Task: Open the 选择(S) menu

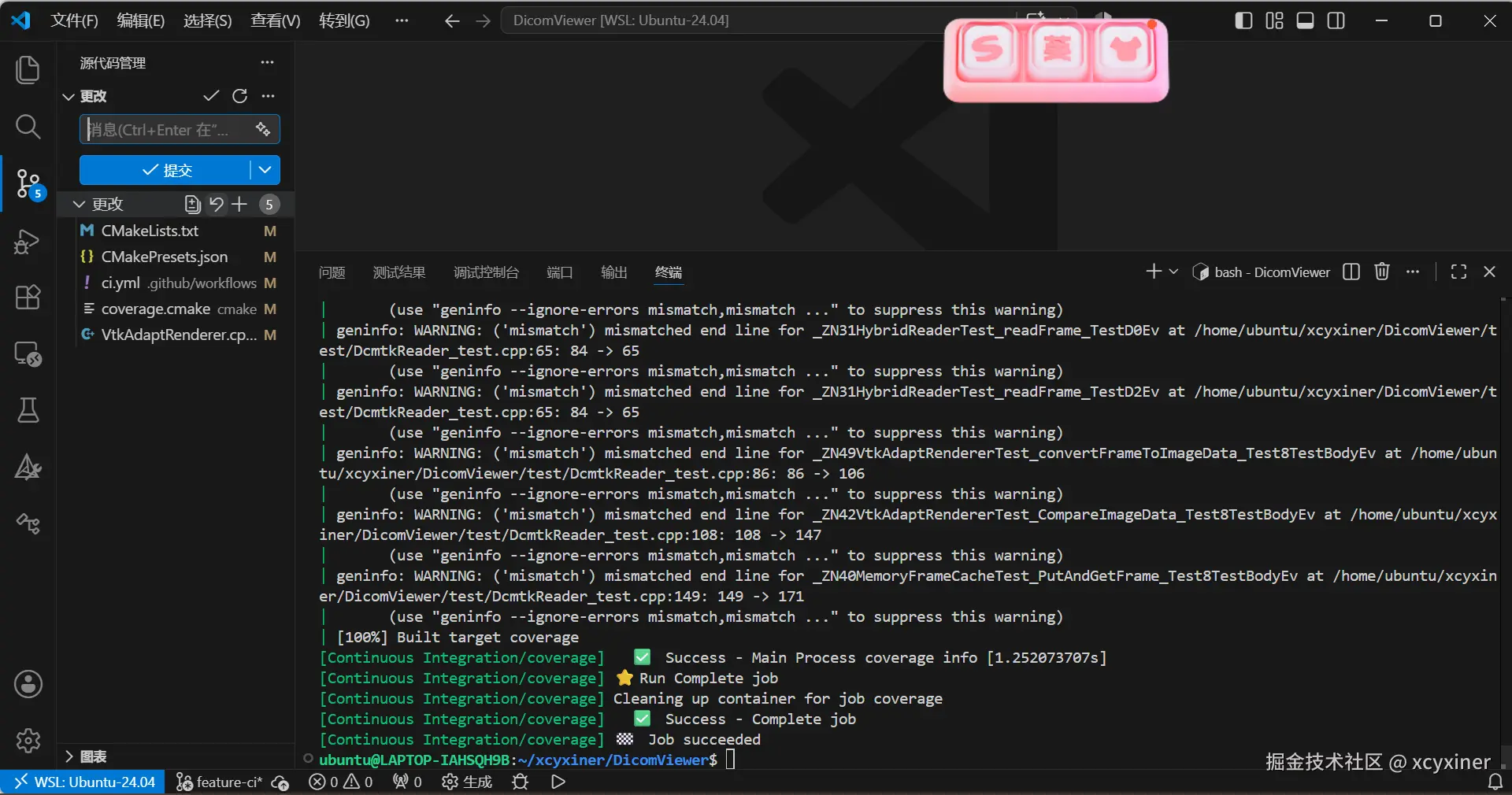Action: point(208,20)
